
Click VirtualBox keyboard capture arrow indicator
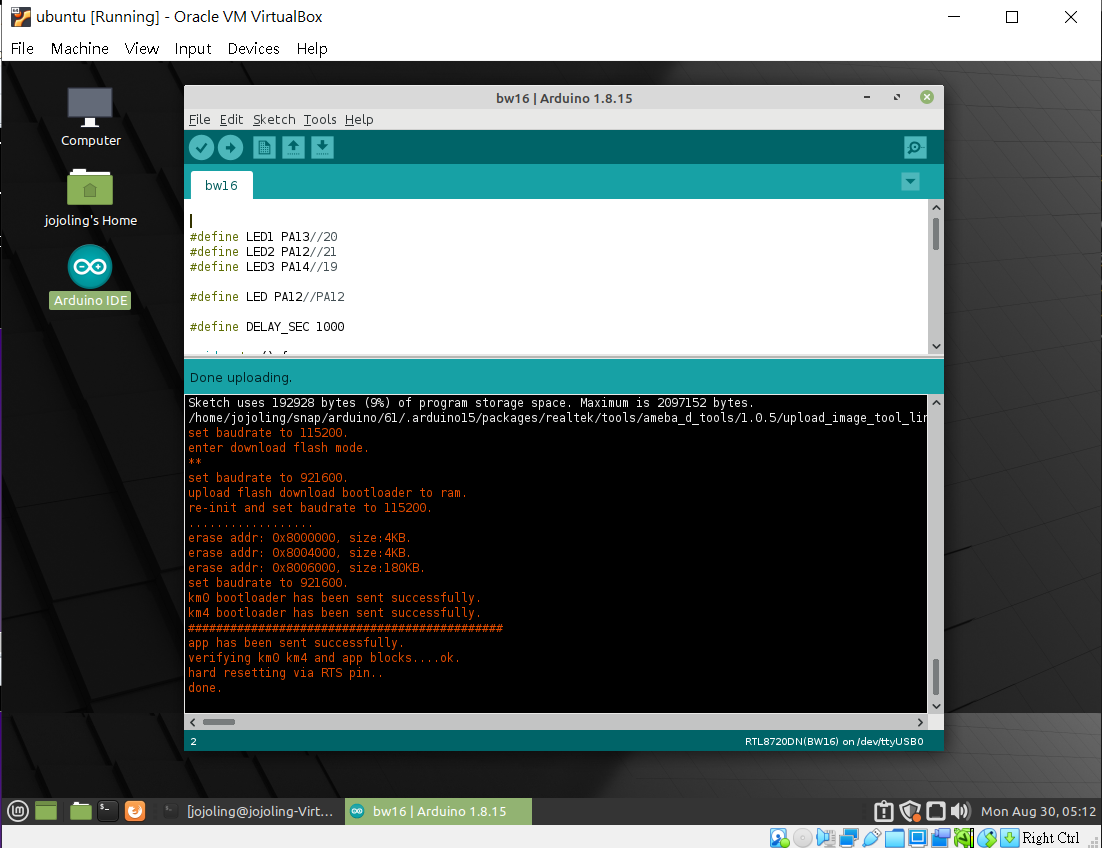pyautogui.click(x=1009, y=837)
